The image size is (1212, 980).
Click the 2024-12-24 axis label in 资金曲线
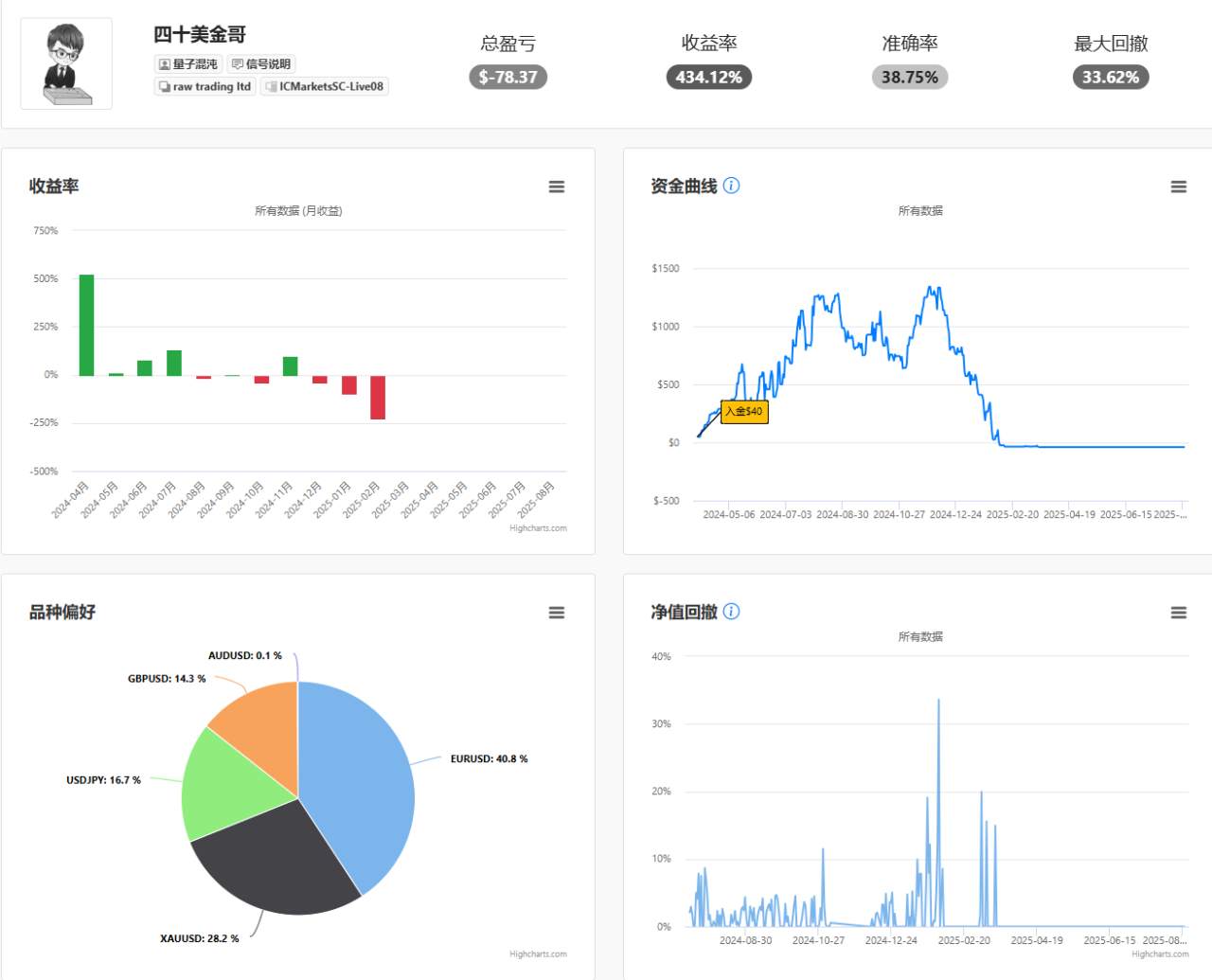[955, 515]
